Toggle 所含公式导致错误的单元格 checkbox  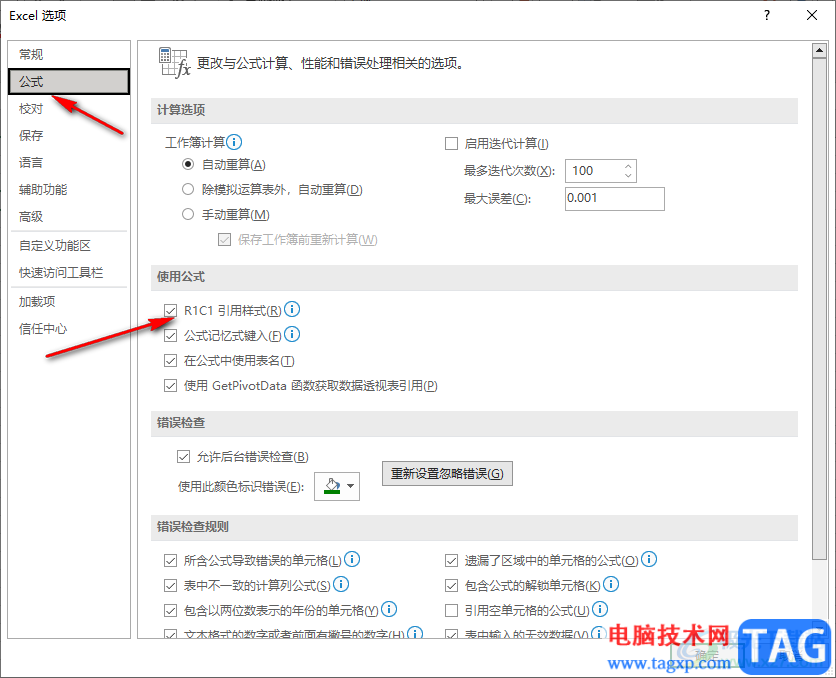(x=170, y=561)
